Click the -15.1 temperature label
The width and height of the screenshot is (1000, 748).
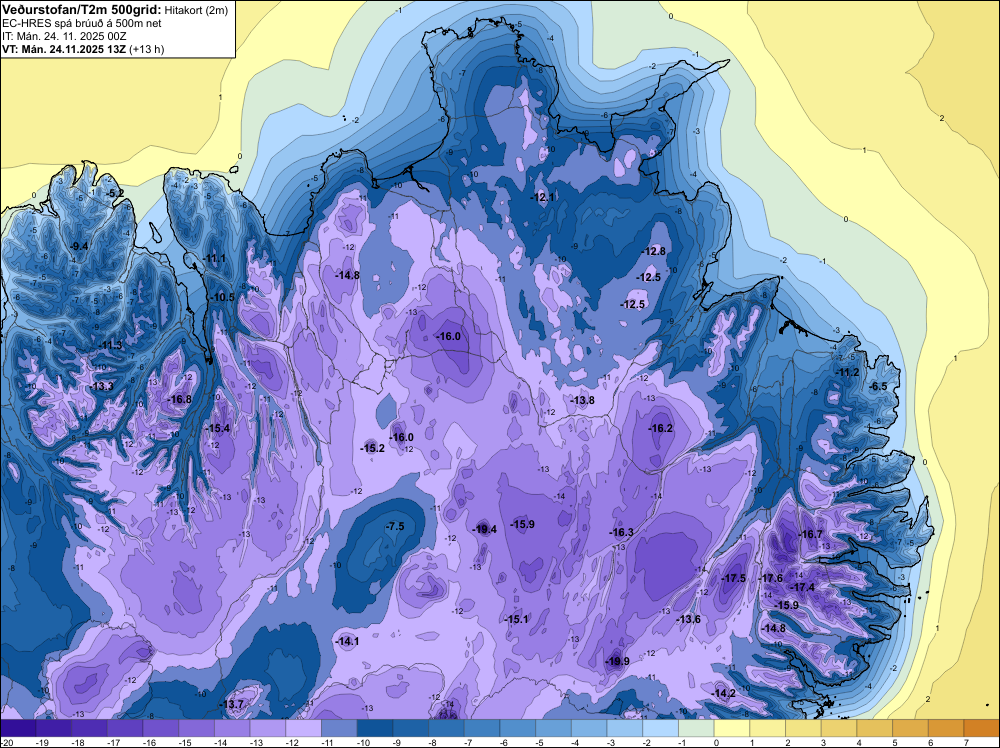click(x=516, y=619)
